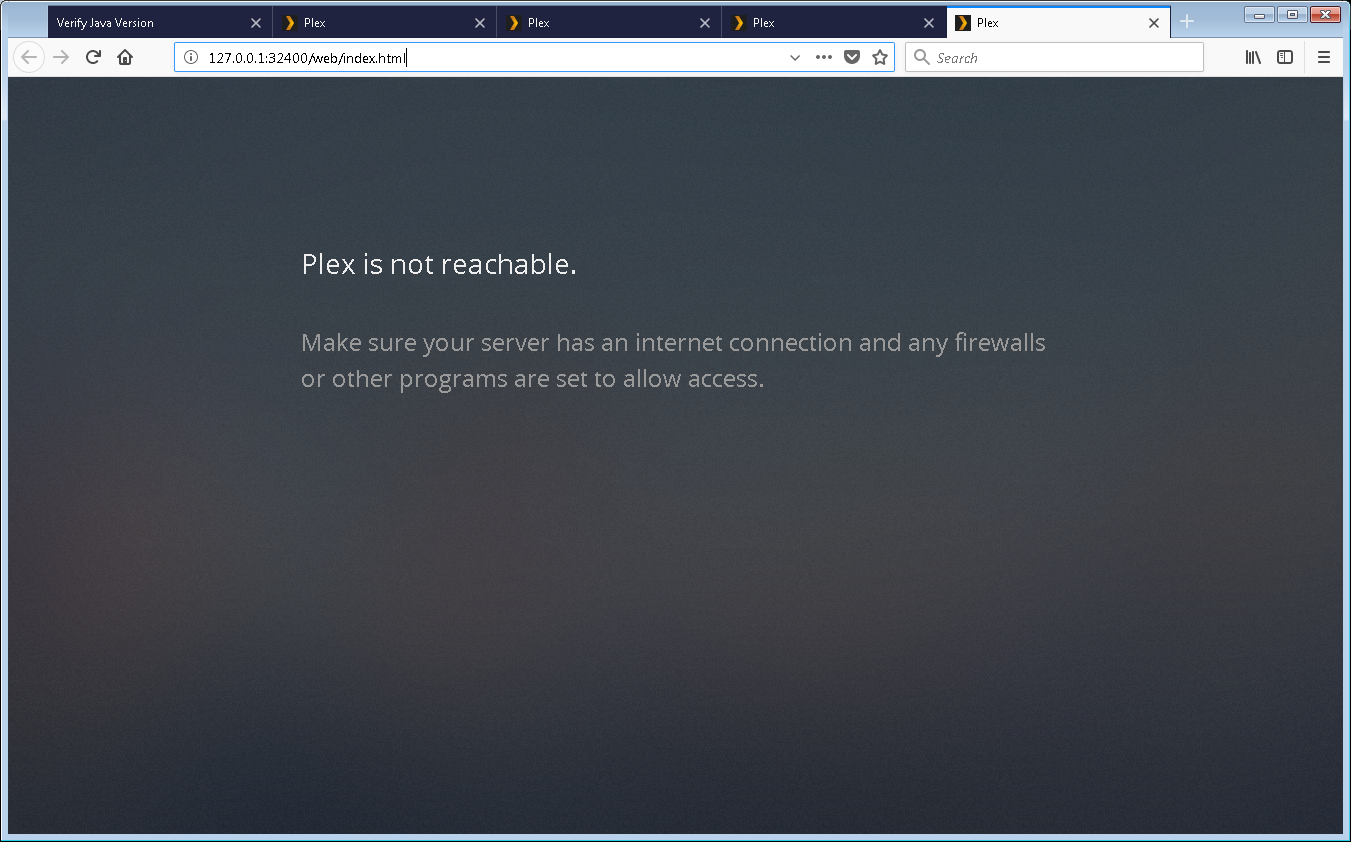Open the page actions three-dot menu

tap(823, 57)
